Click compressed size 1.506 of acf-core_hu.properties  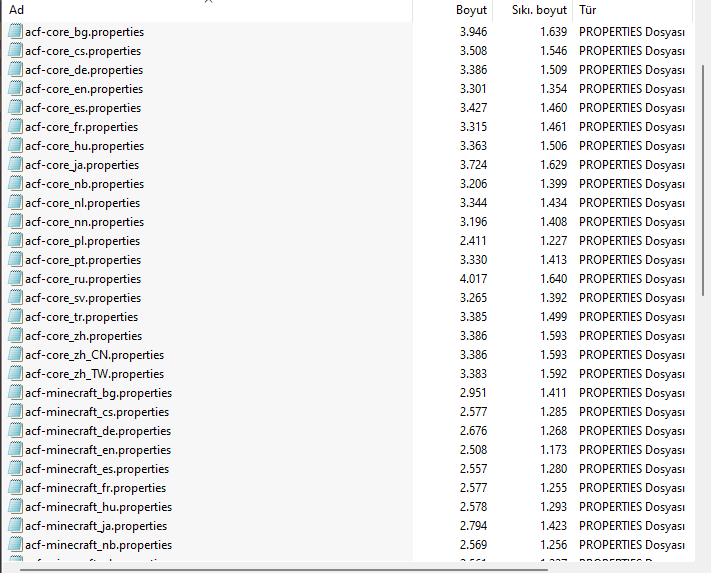tap(554, 146)
